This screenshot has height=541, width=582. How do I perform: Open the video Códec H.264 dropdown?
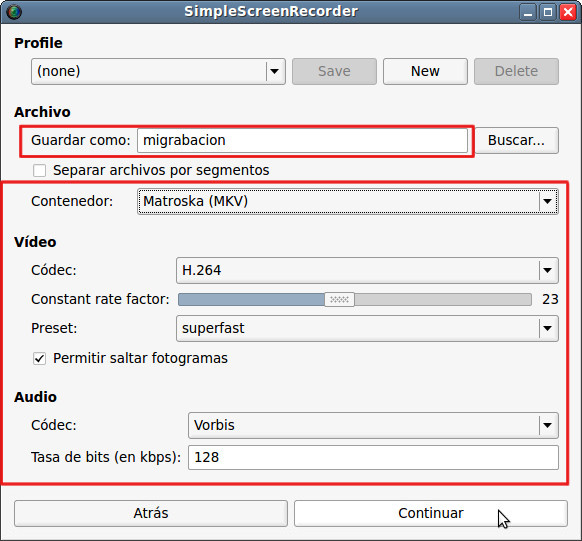click(x=367, y=270)
